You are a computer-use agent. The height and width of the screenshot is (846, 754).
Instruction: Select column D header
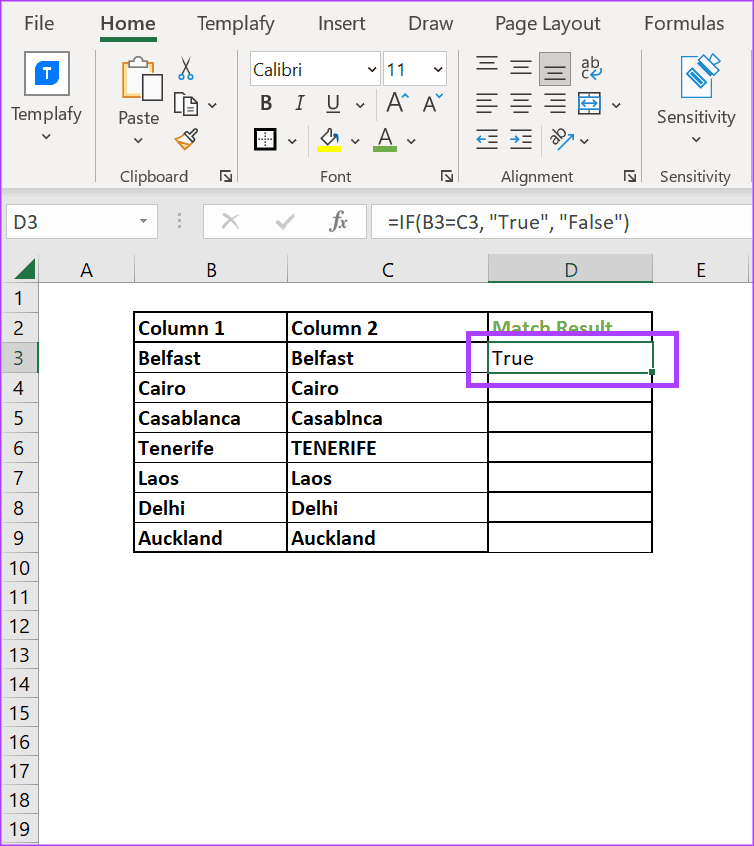pyautogui.click(x=570, y=269)
